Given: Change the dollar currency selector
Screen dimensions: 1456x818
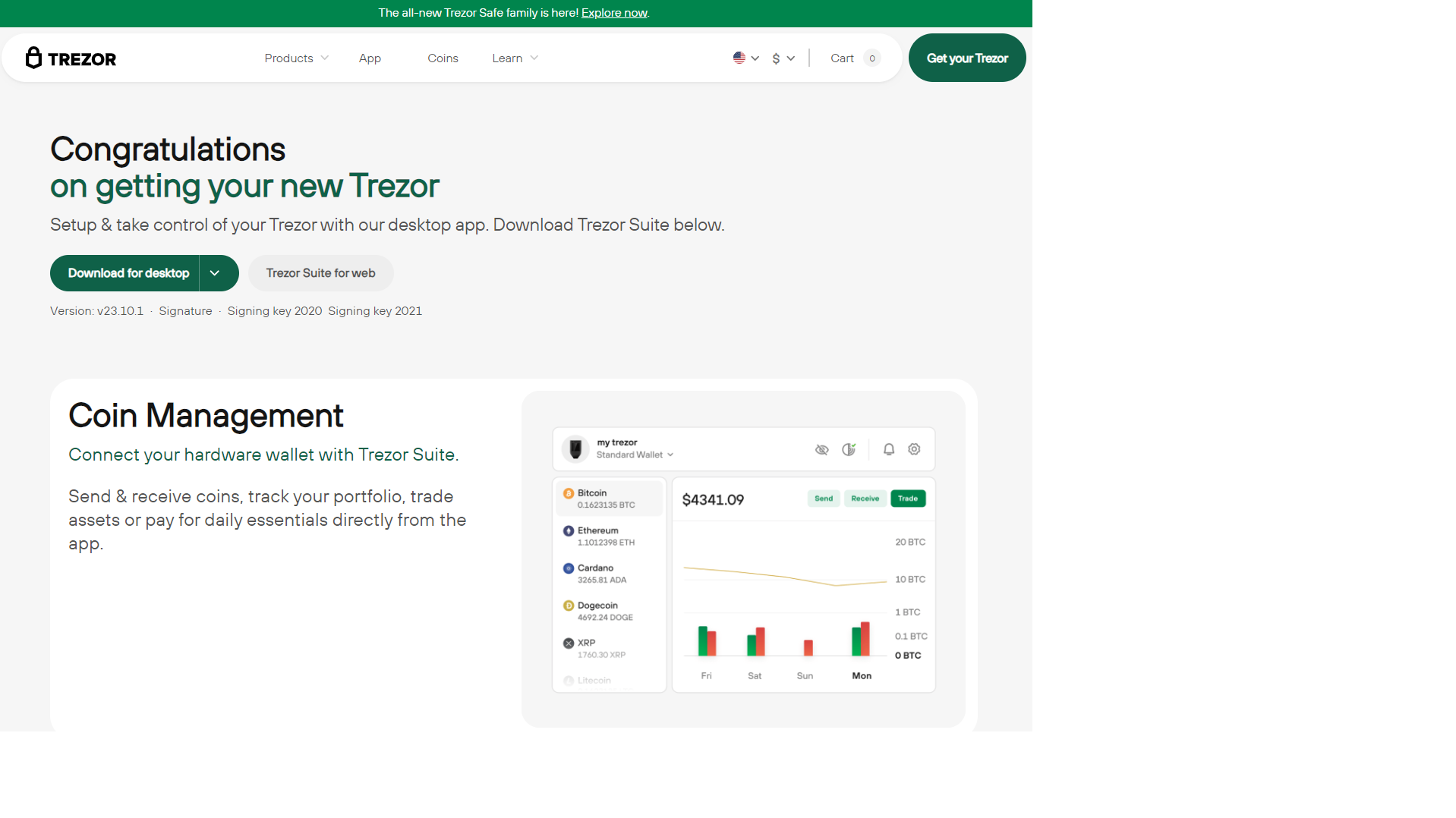Looking at the screenshot, I should pyautogui.click(x=783, y=58).
